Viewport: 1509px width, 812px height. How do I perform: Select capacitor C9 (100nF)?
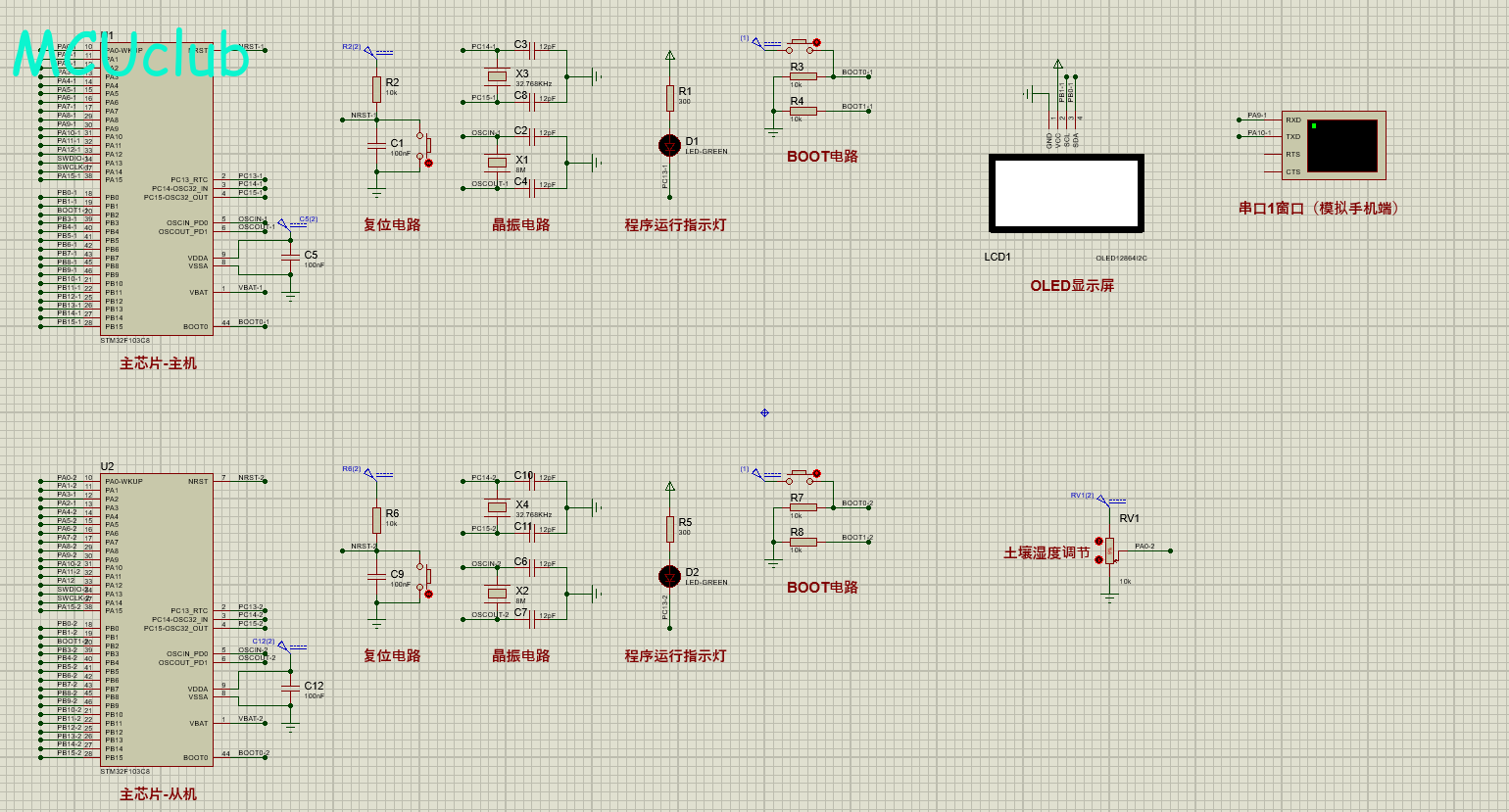click(x=376, y=575)
